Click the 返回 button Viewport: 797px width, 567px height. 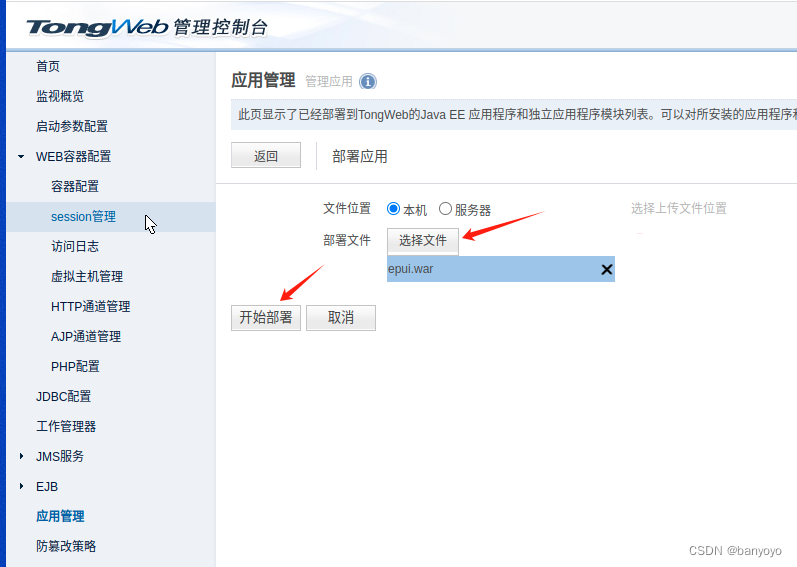[266, 155]
